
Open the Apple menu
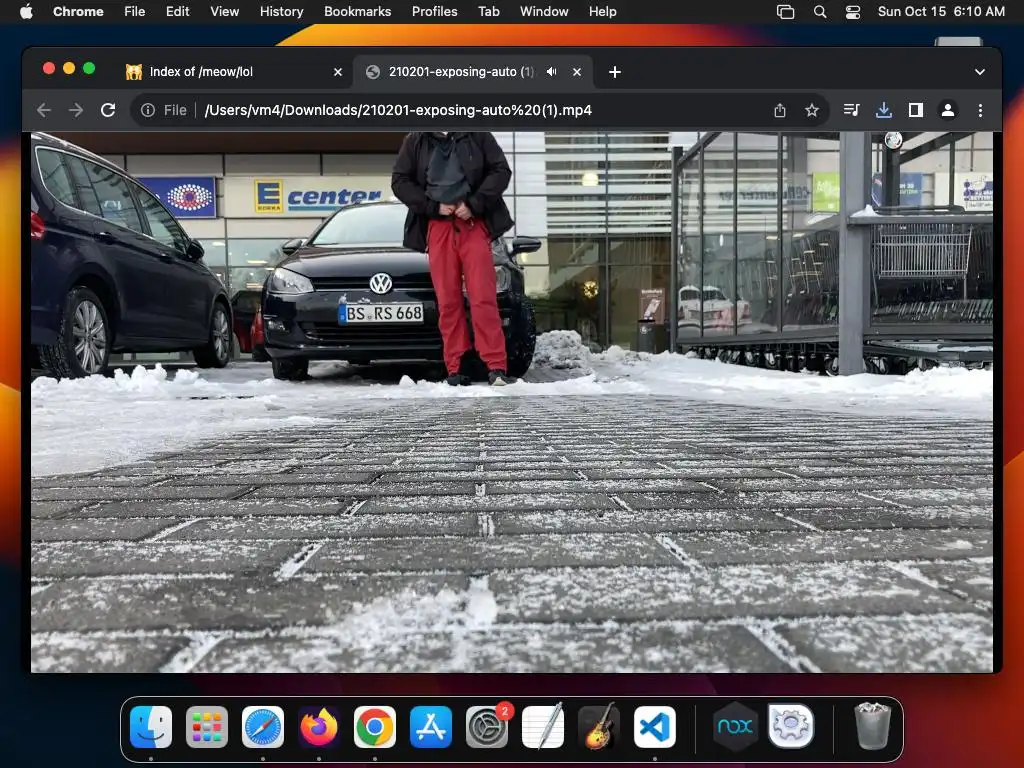click(x=26, y=11)
